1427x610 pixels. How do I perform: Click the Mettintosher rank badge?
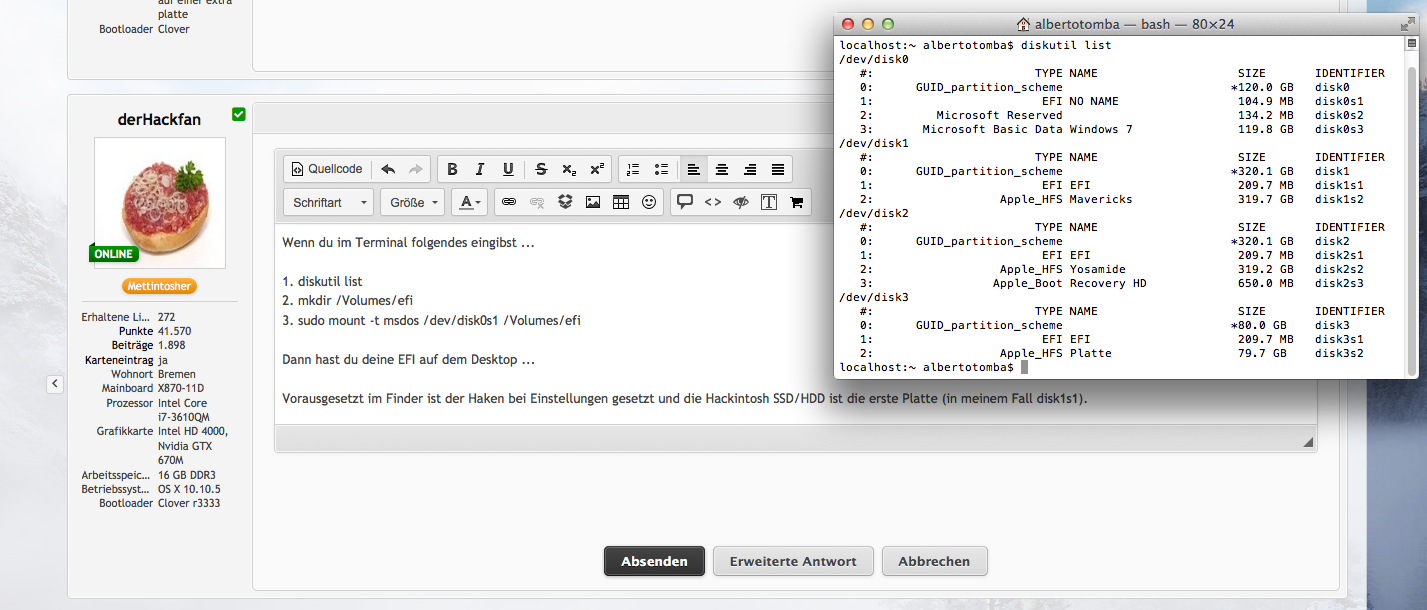click(x=160, y=286)
